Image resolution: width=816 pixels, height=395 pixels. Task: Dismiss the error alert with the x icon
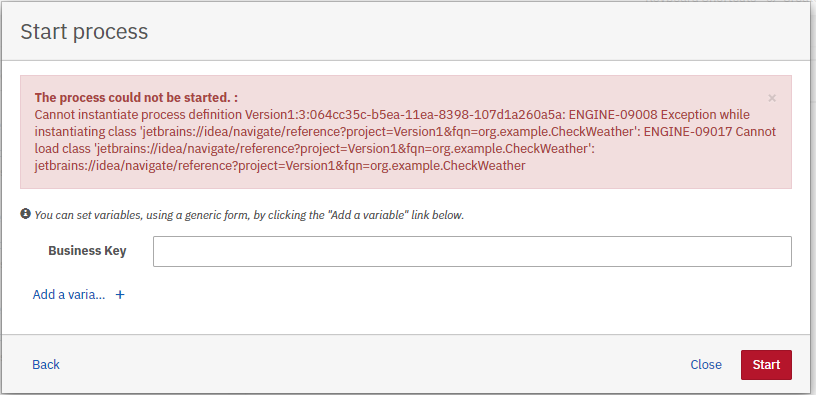(772, 98)
